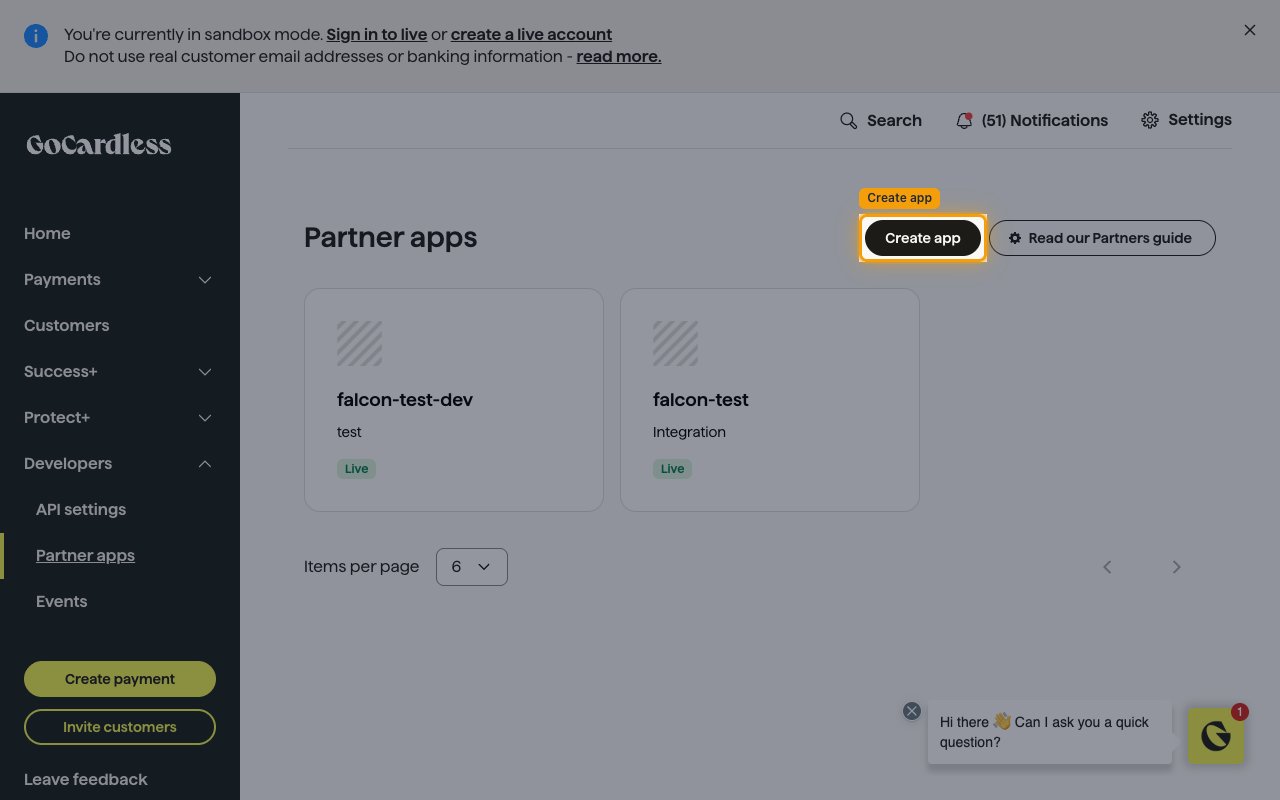
Task: Dismiss the sandbox mode banner
Action: 1250,30
